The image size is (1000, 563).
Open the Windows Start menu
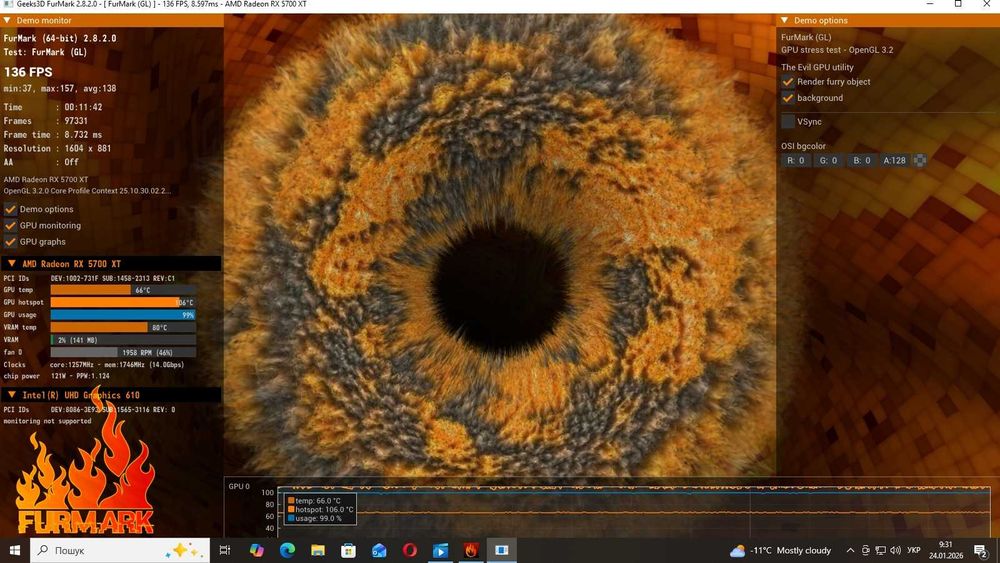coord(15,550)
